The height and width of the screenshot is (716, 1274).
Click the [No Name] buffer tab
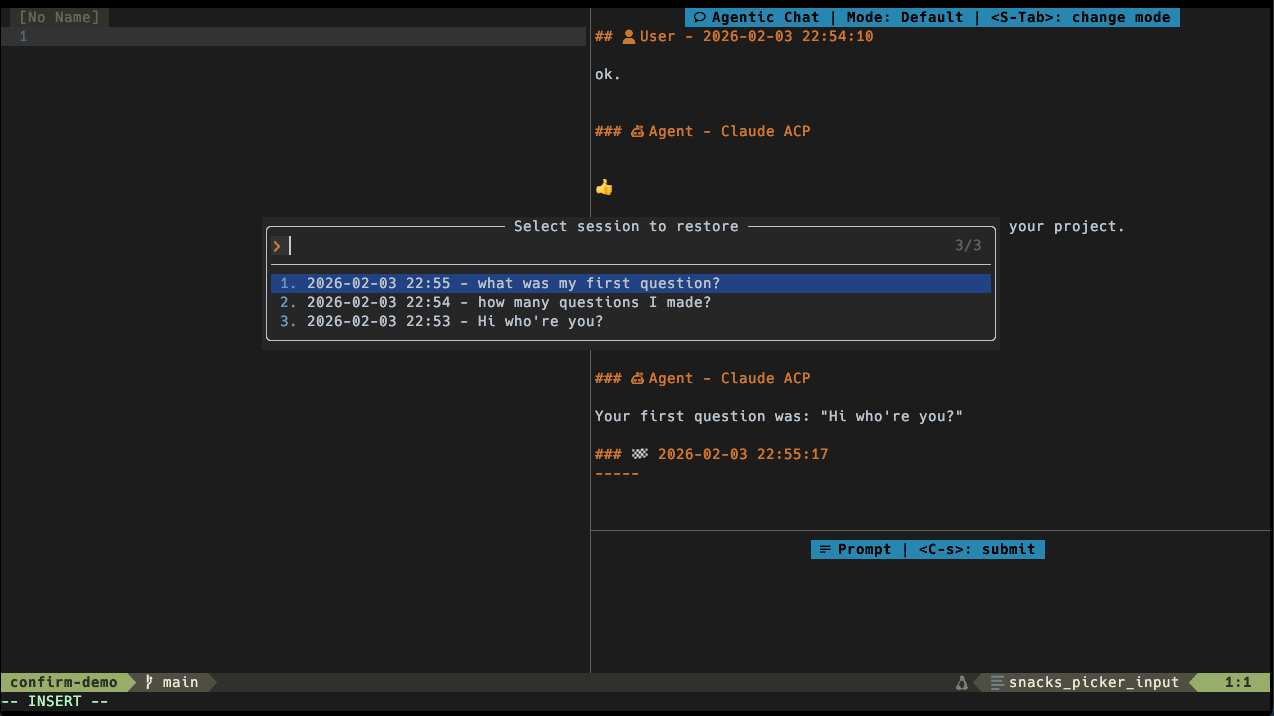click(x=58, y=17)
